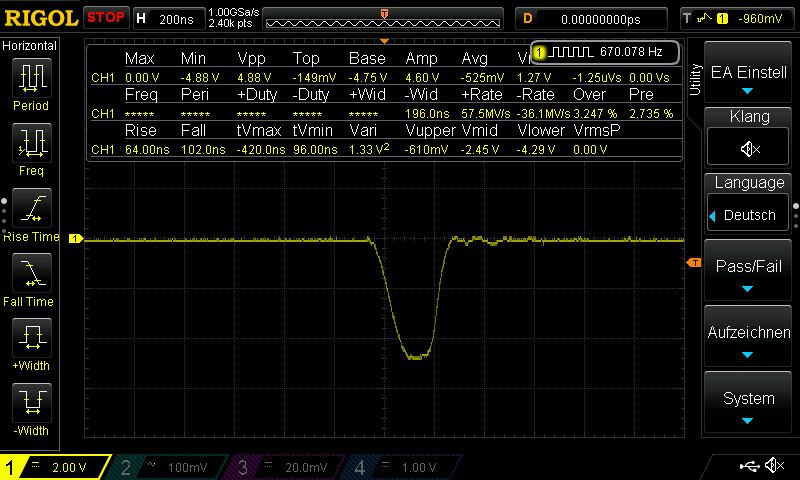800x480 pixels.
Task: Select the Freq measurement icon
Action: [31, 144]
